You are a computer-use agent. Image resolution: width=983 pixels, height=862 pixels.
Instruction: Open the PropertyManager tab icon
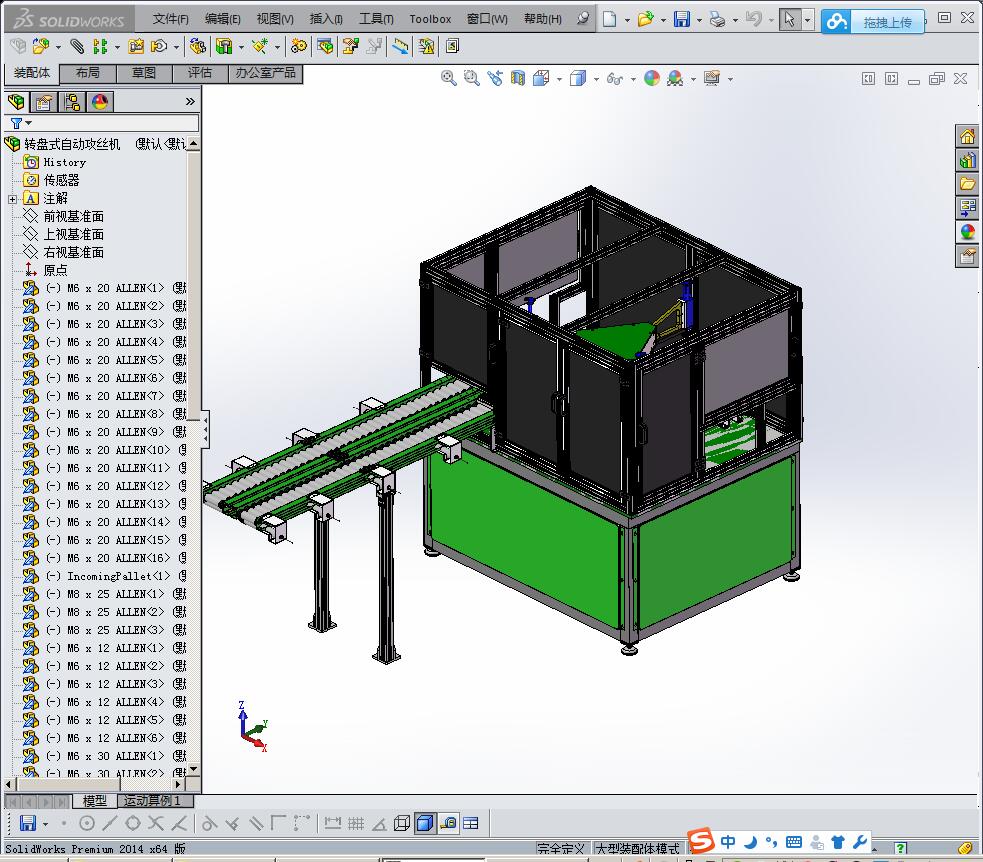point(44,102)
